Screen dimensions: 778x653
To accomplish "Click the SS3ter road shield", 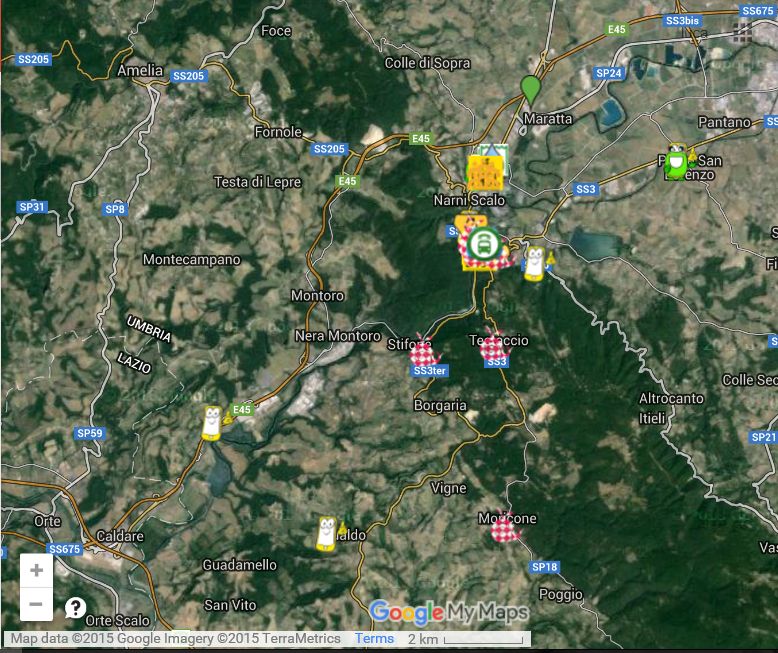I will point(430,371).
